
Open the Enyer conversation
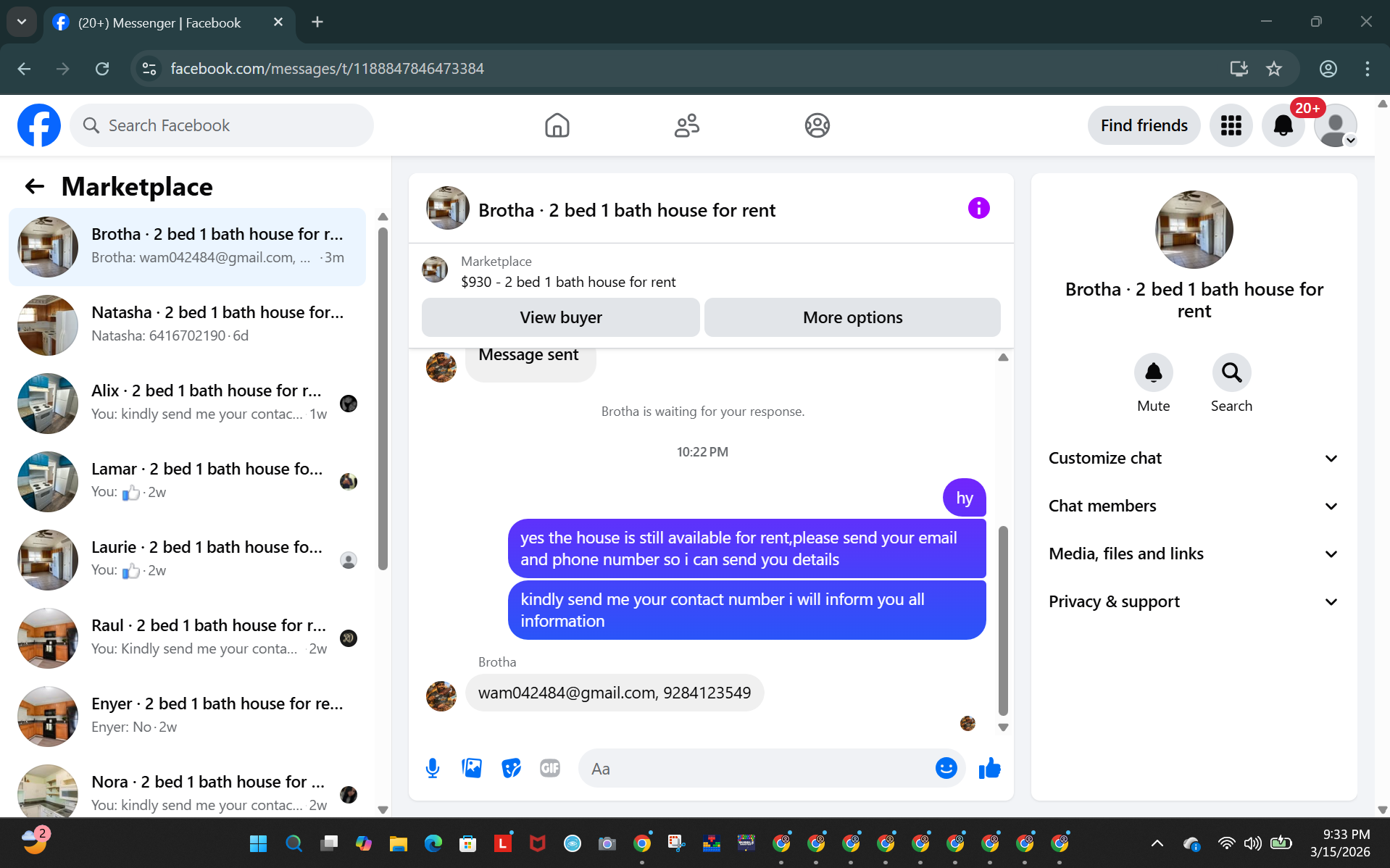[x=187, y=716]
